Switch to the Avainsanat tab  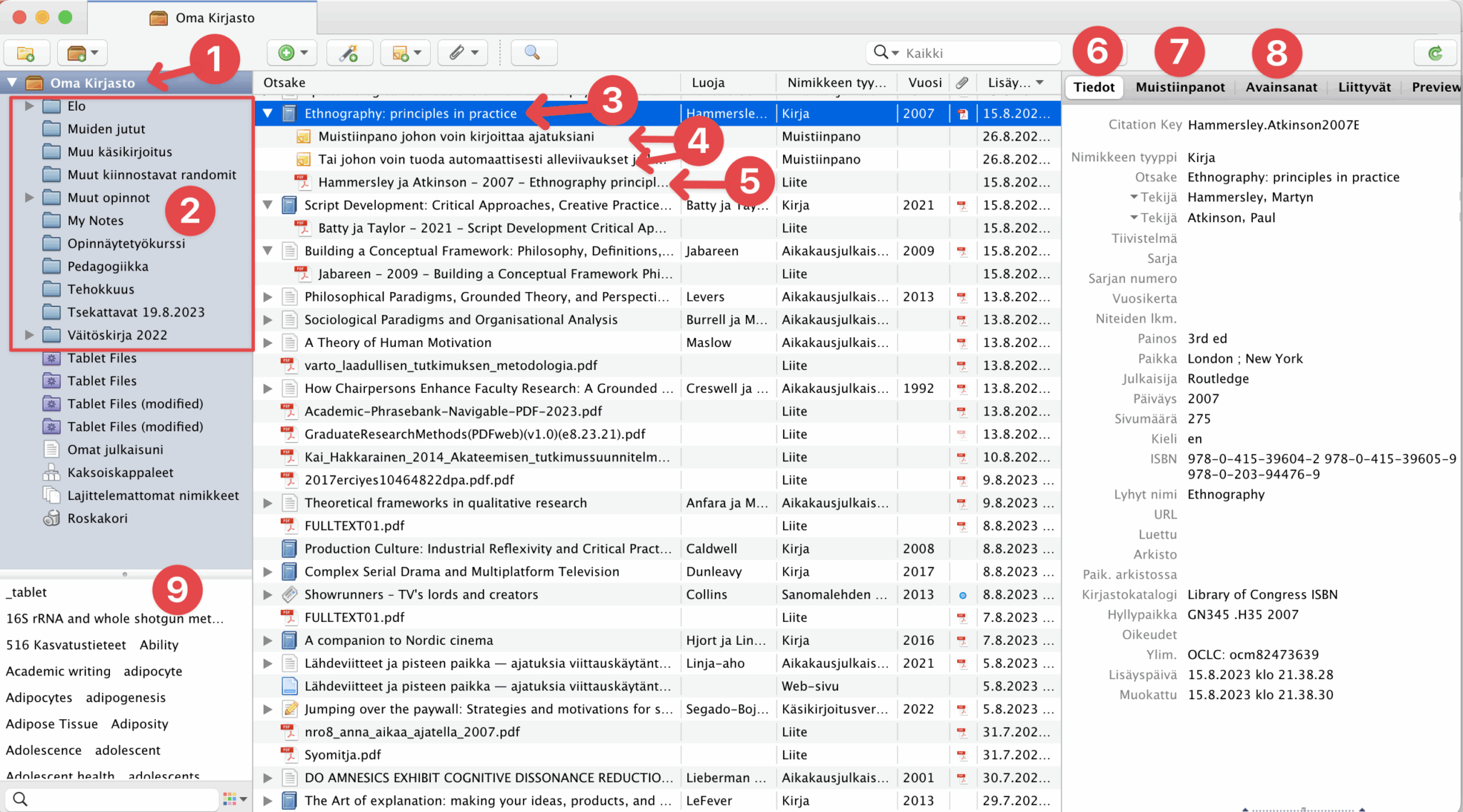click(1281, 86)
